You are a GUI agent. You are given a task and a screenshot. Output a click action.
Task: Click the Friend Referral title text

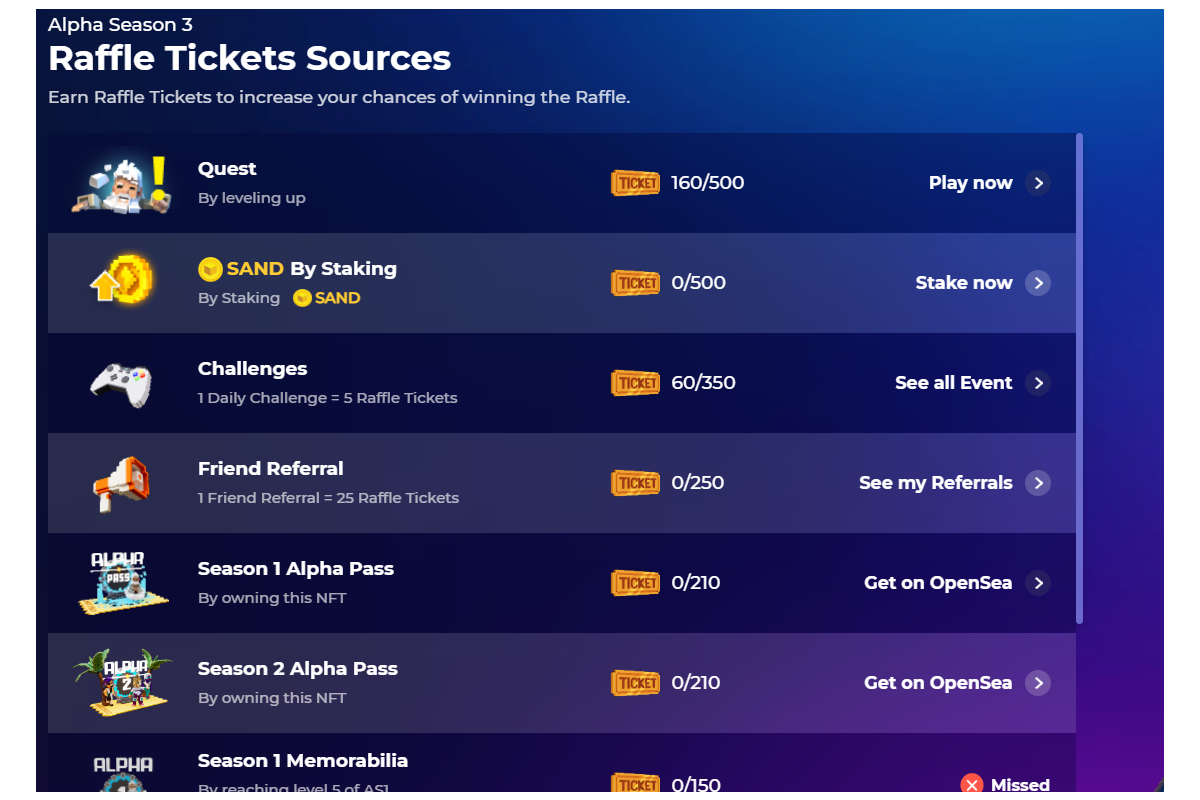[271, 469]
